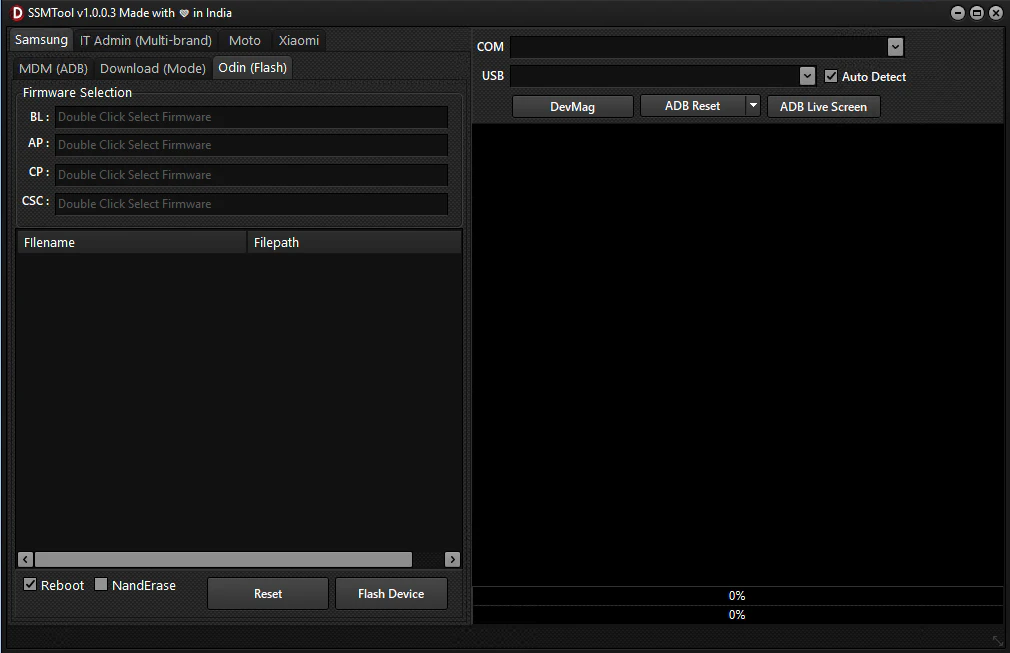1010x653 pixels.
Task: Maximize the SSMTool window
Action: (977, 13)
